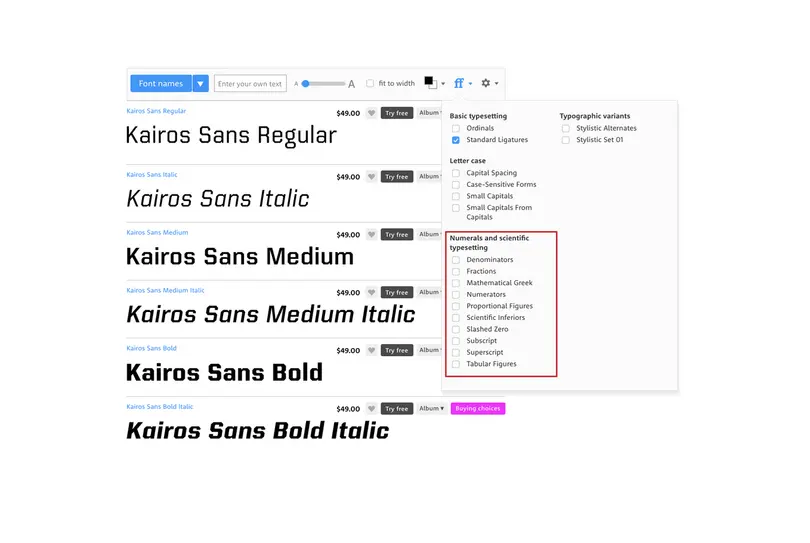810x543 pixels.
Task: Open the text color swatch picker
Action: point(431,84)
